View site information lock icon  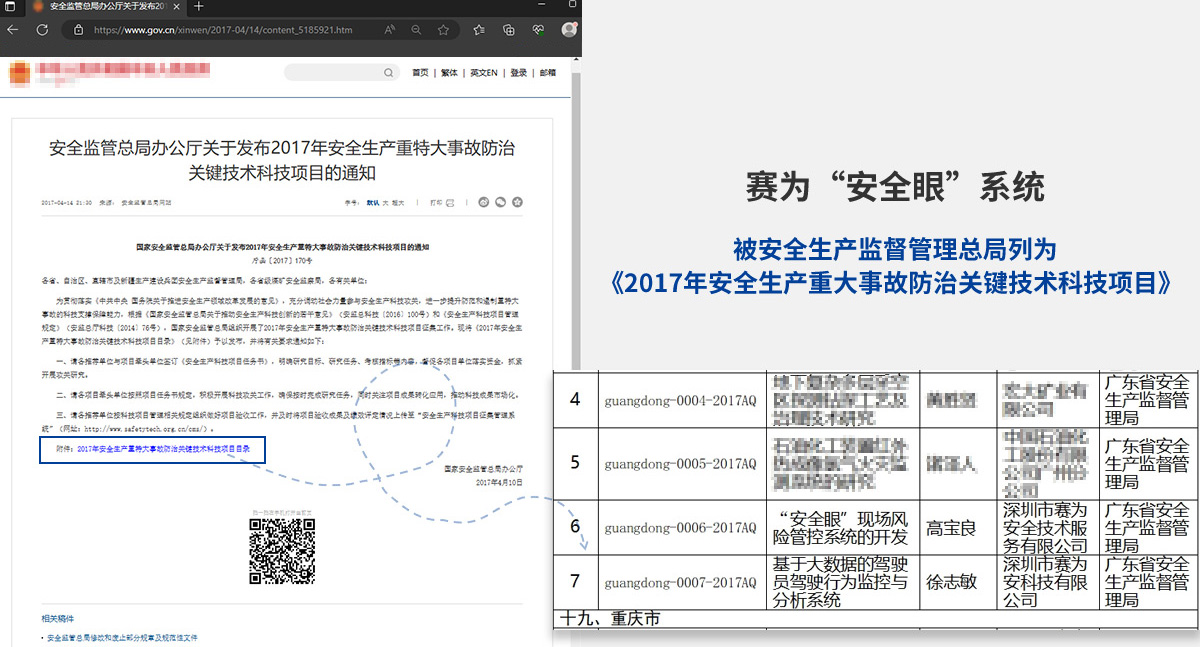79,30
